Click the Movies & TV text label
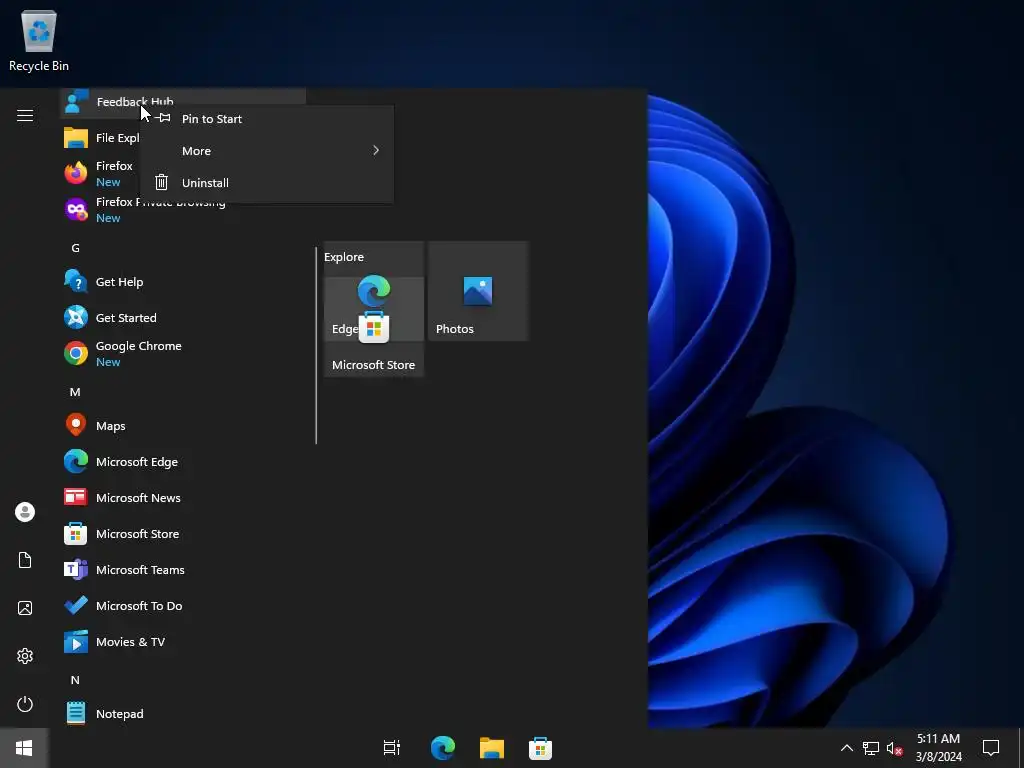The image size is (1024, 768). tap(131, 642)
